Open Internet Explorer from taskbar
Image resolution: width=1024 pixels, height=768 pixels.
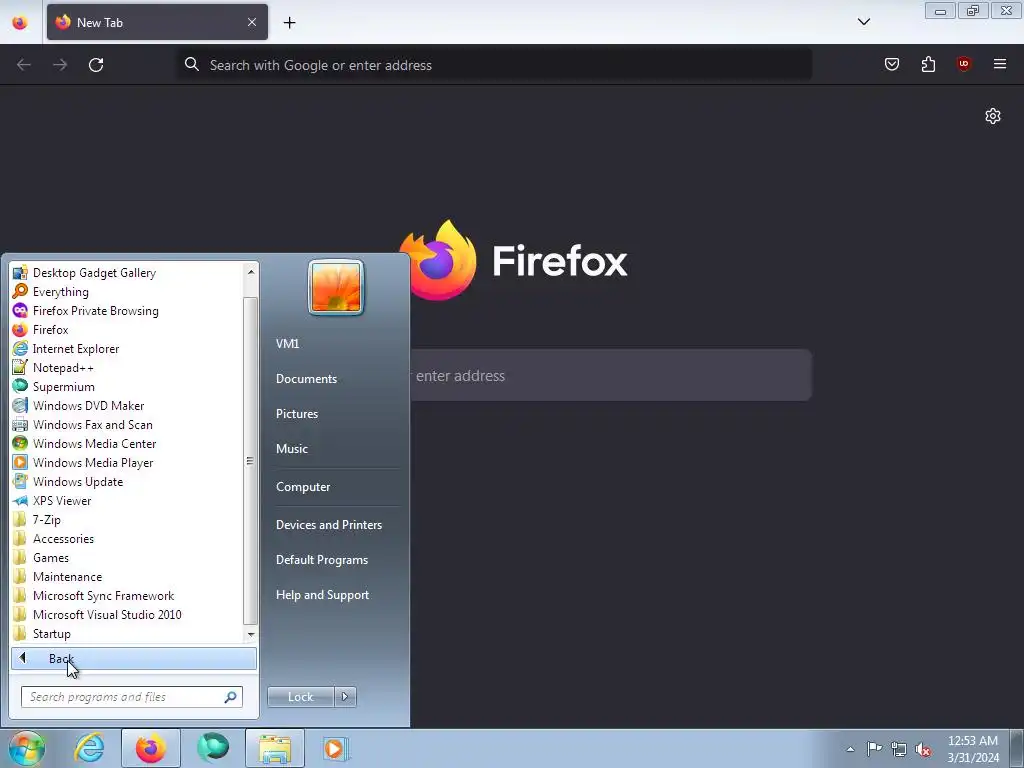click(89, 748)
